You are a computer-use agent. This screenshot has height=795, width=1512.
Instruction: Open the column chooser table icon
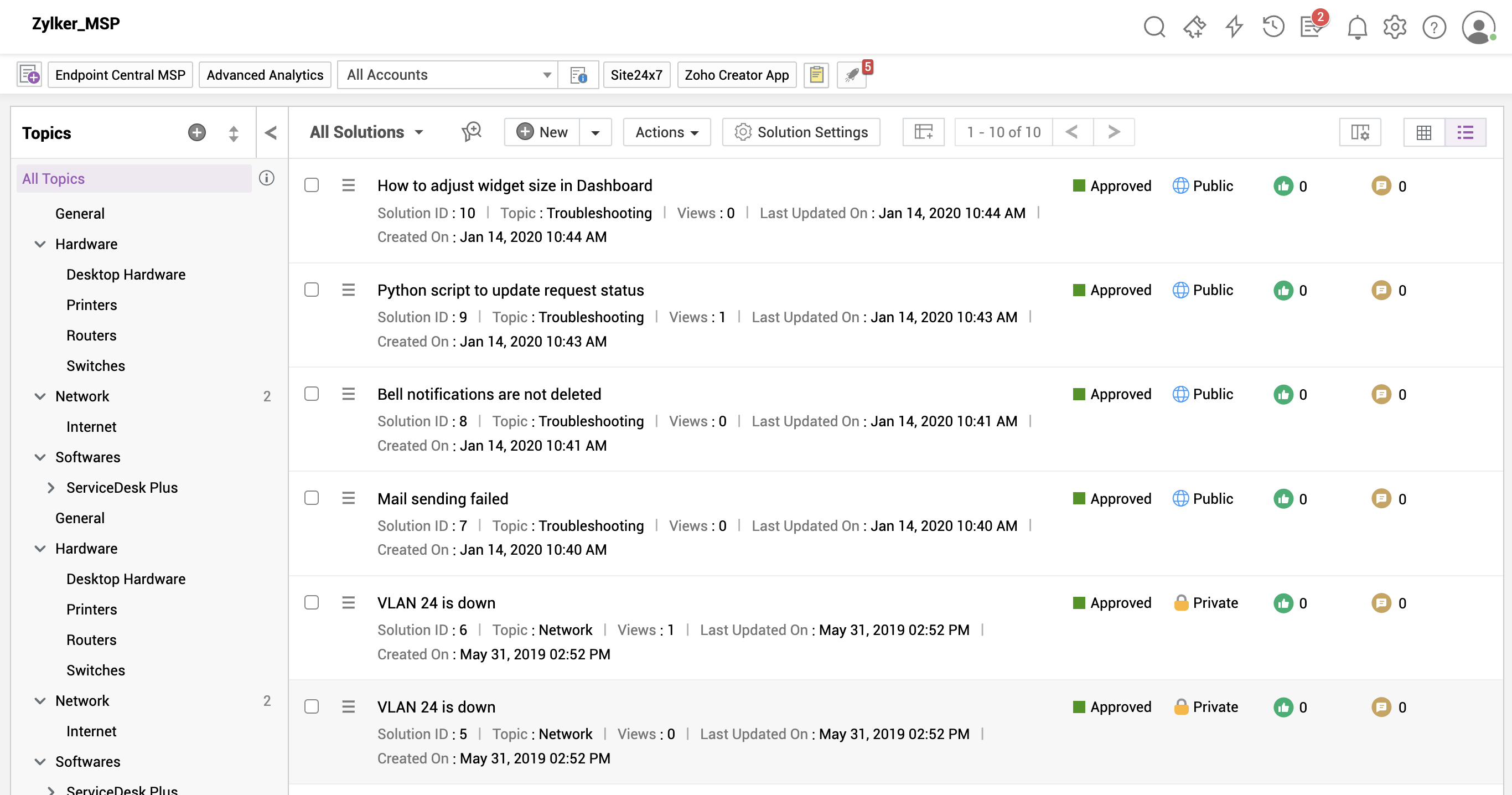[923, 132]
